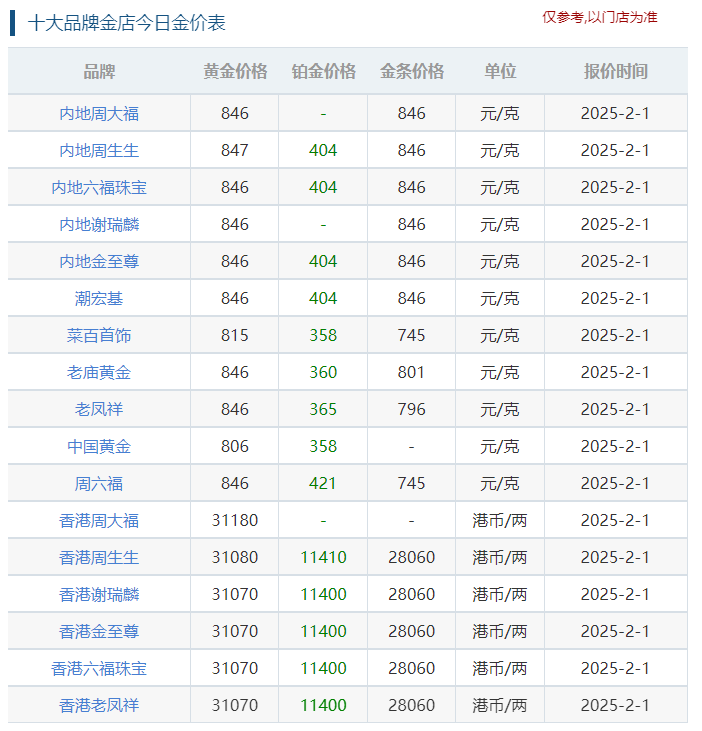Click the 报价时间 column header
Viewport: 702px width, 731px height.
point(615,71)
